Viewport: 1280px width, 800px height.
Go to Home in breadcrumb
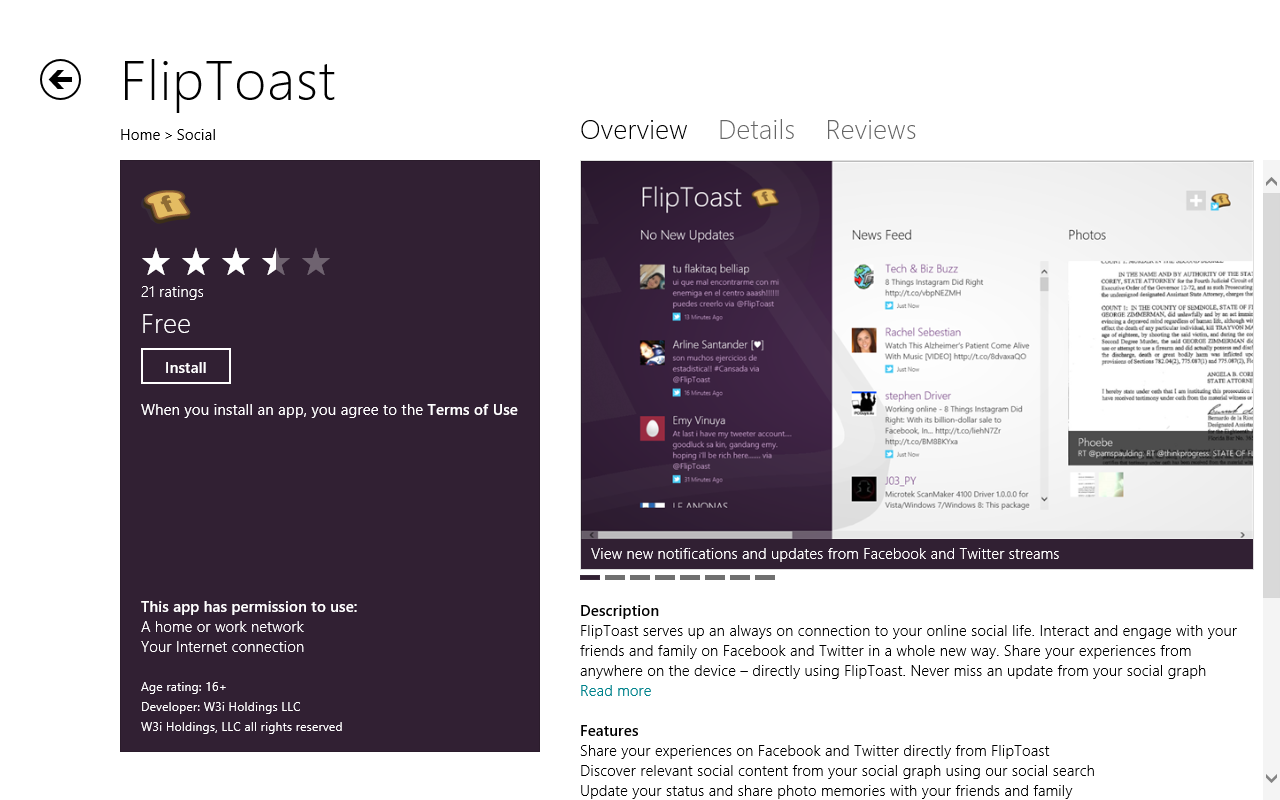pos(140,135)
